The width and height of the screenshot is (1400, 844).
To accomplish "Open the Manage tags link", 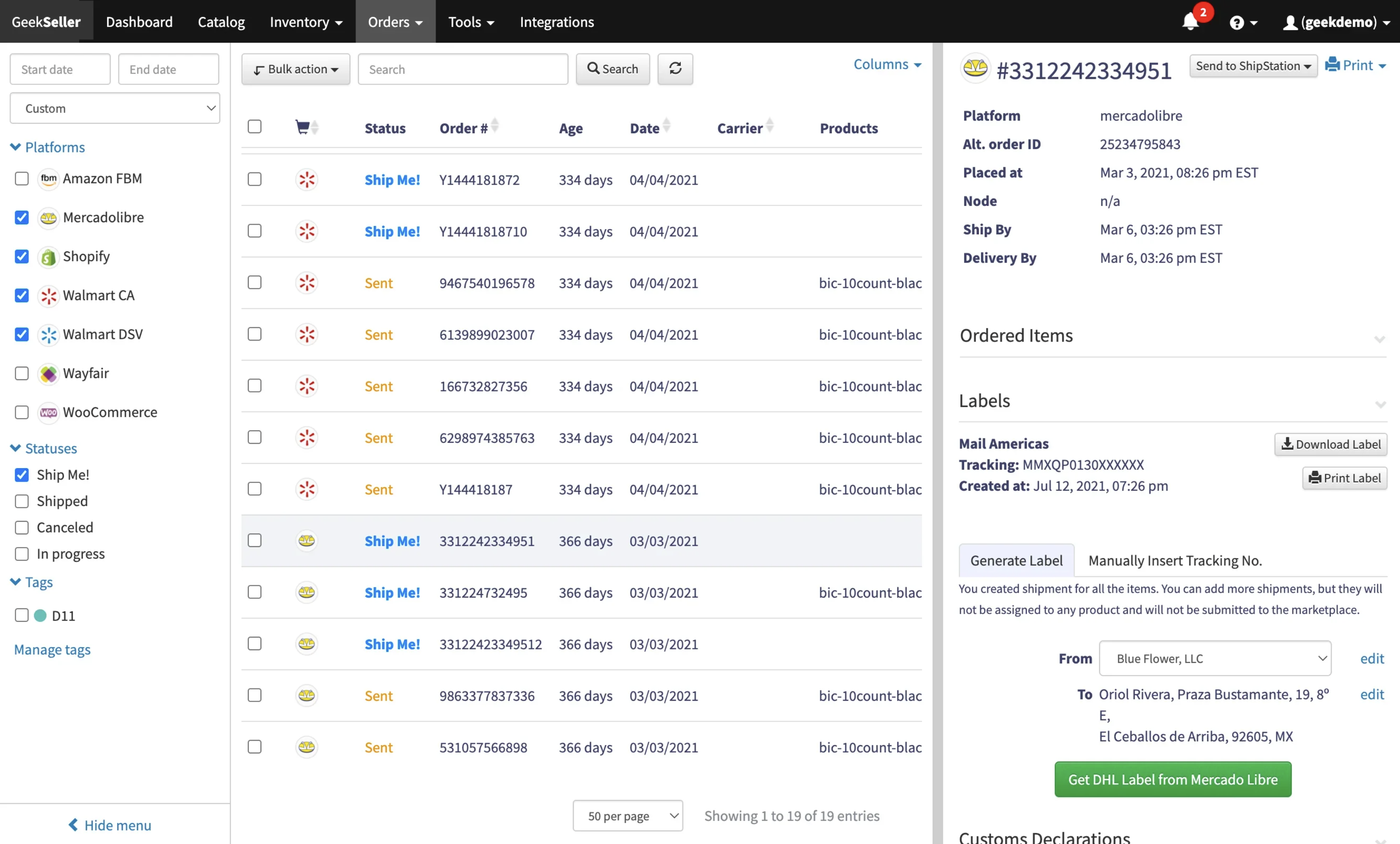I will pyautogui.click(x=52, y=649).
